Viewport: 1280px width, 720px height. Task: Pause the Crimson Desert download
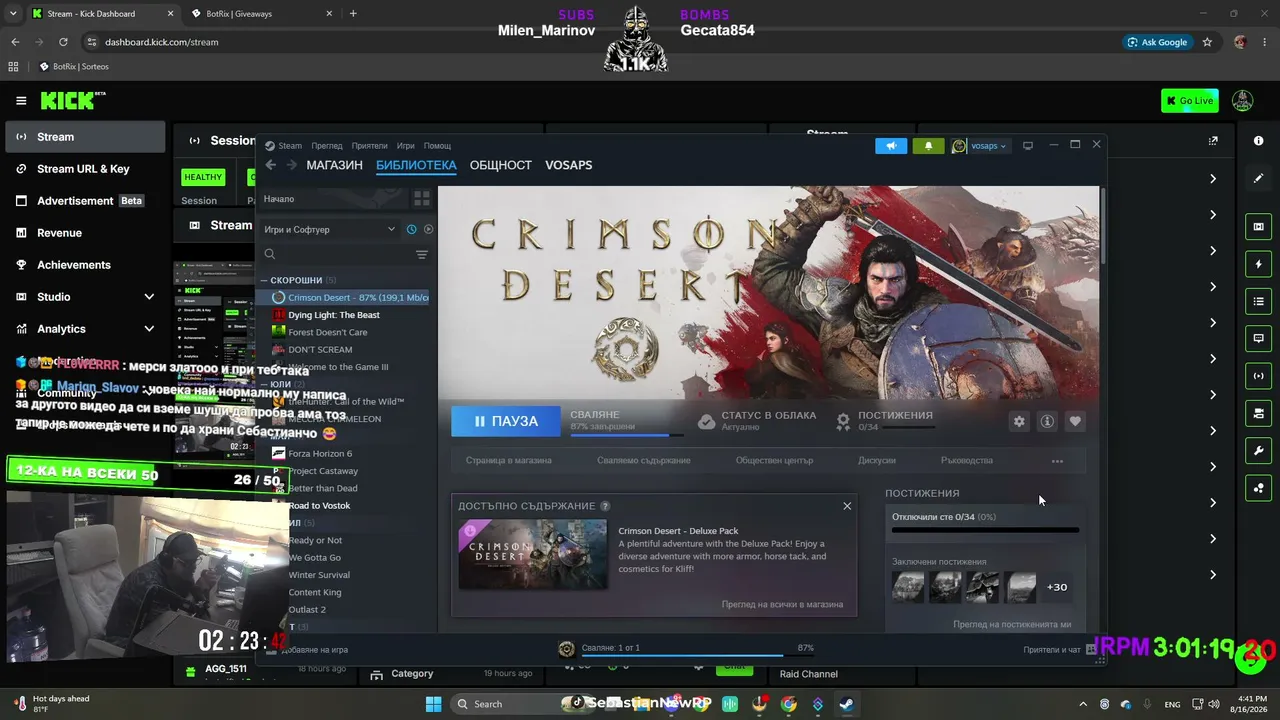click(x=506, y=421)
